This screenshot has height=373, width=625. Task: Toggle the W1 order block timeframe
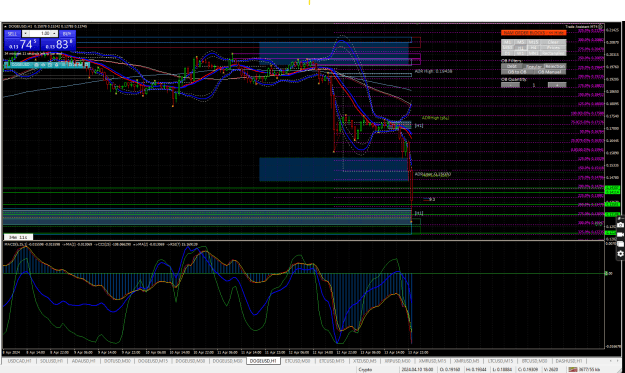pos(521,53)
